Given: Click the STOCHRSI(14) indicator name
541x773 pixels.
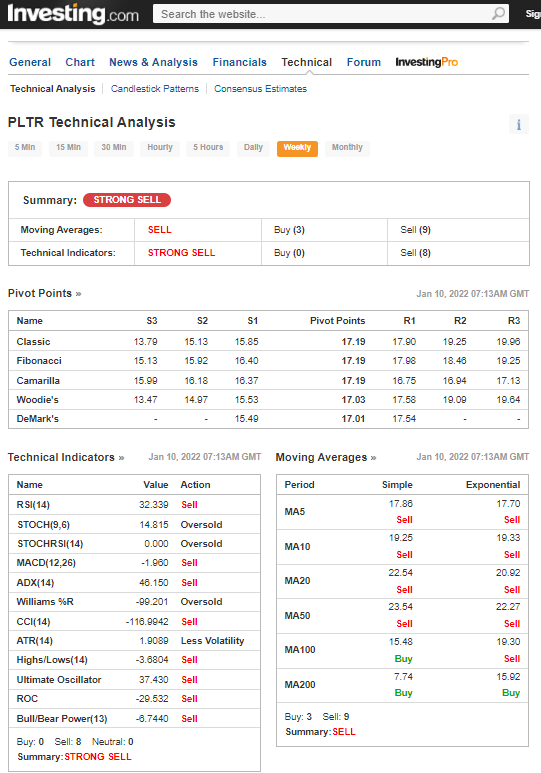Looking at the screenshot, I should coord(50,544).
